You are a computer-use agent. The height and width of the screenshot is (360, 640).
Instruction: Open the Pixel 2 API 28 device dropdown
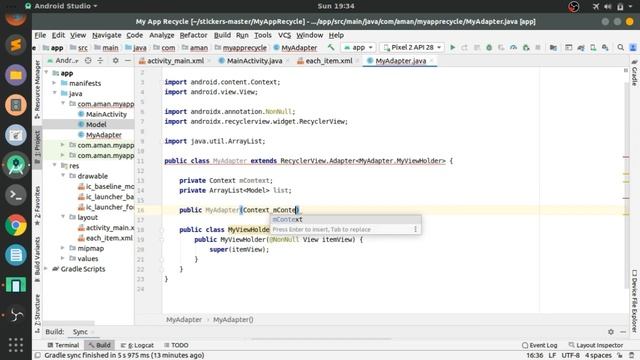412,47
